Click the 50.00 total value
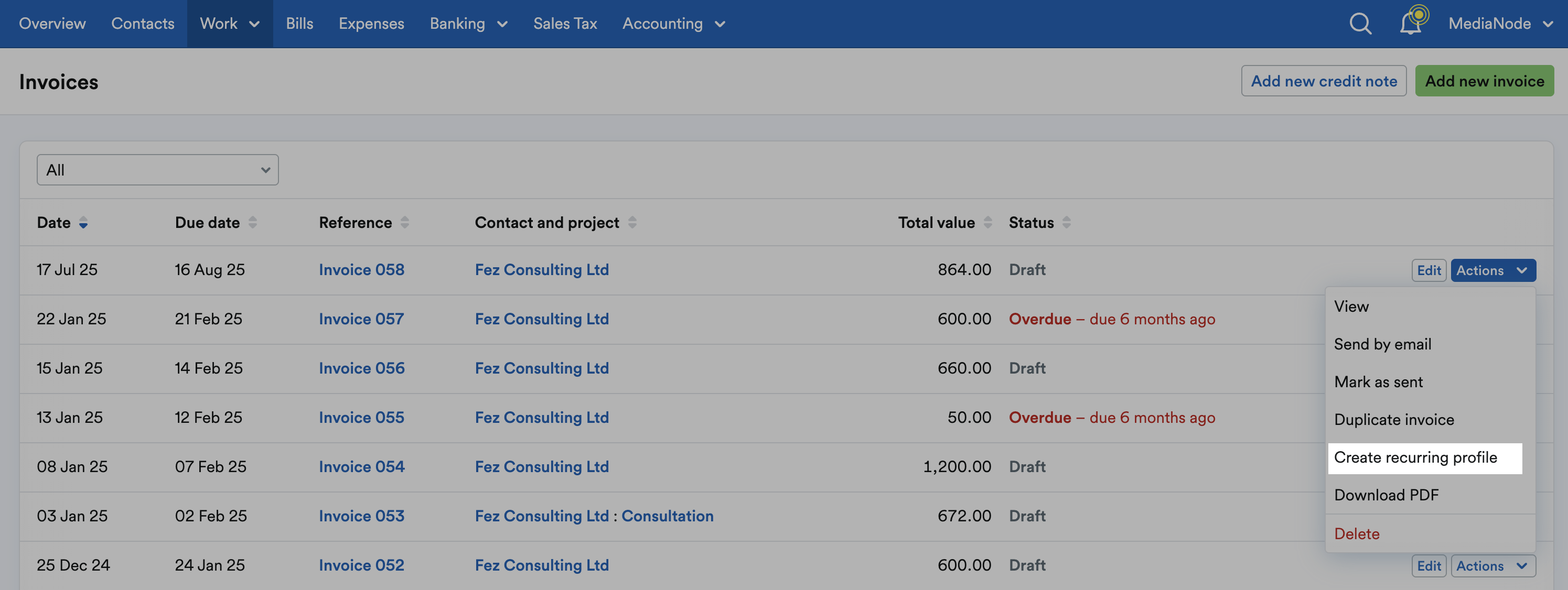This screenshot has height=590, width=1568. pos(969,418)
